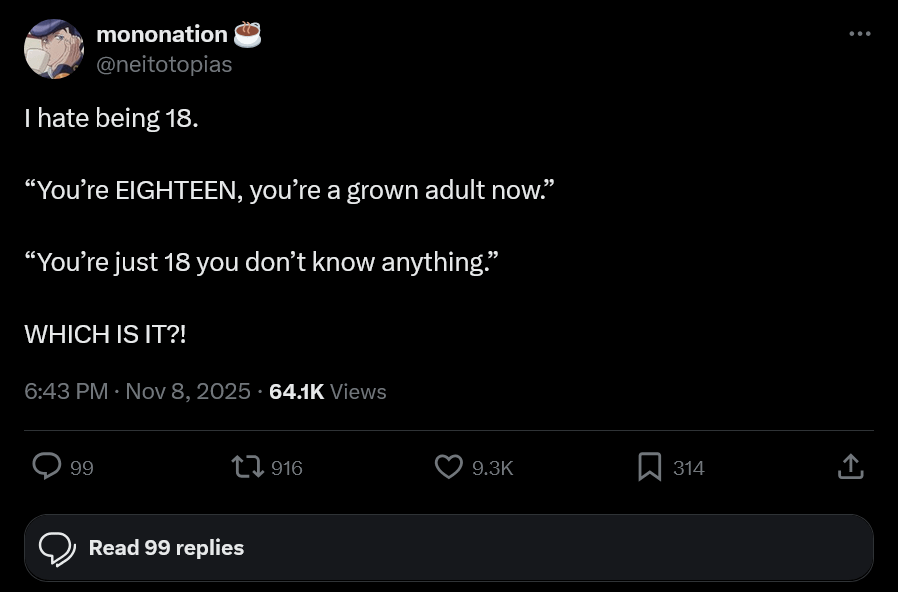Open the mononation profile avatar

[x=54, y=49]
